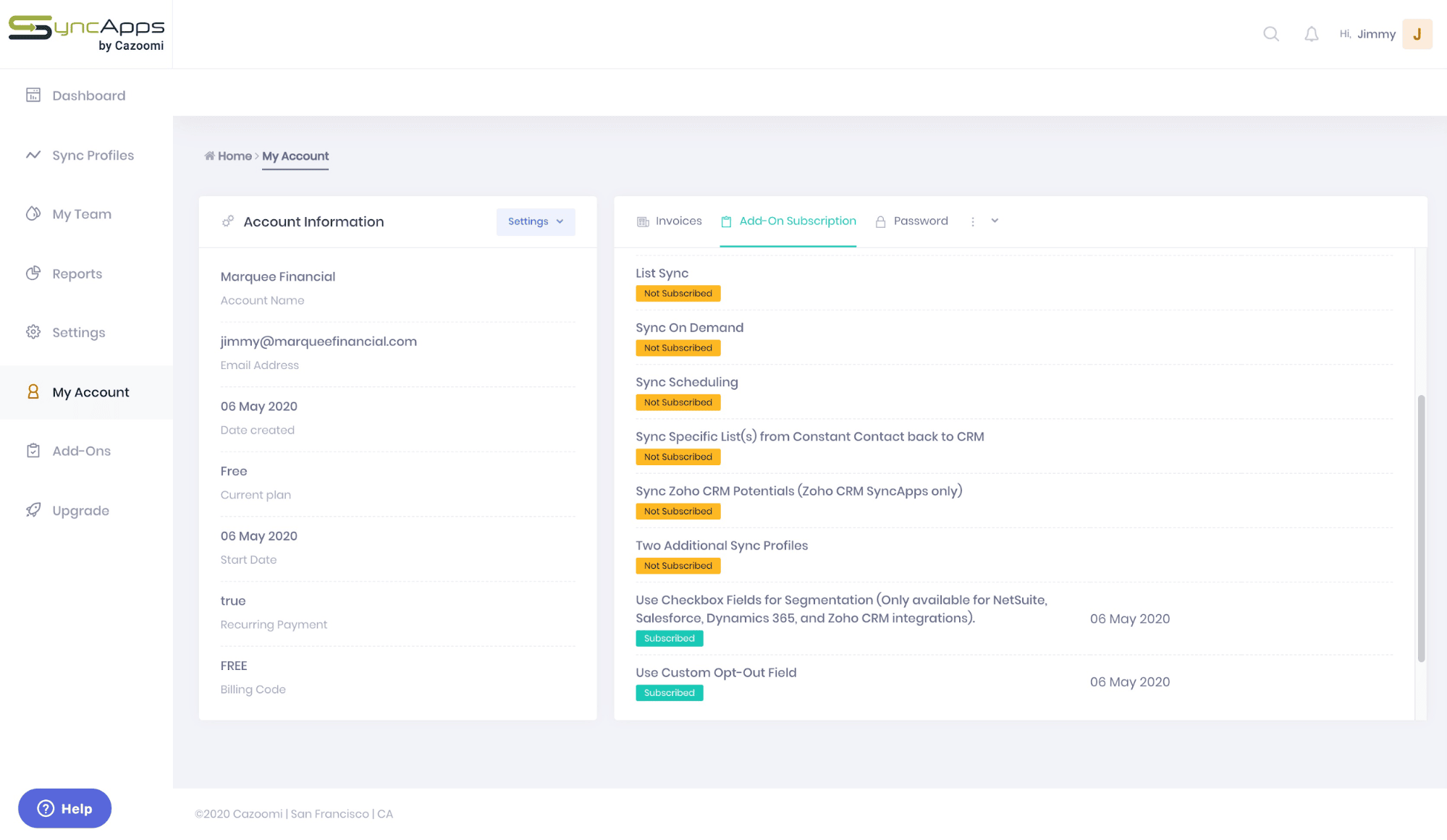
Task: Select My Account in the sidebar
Action: [x=86, y=391]
